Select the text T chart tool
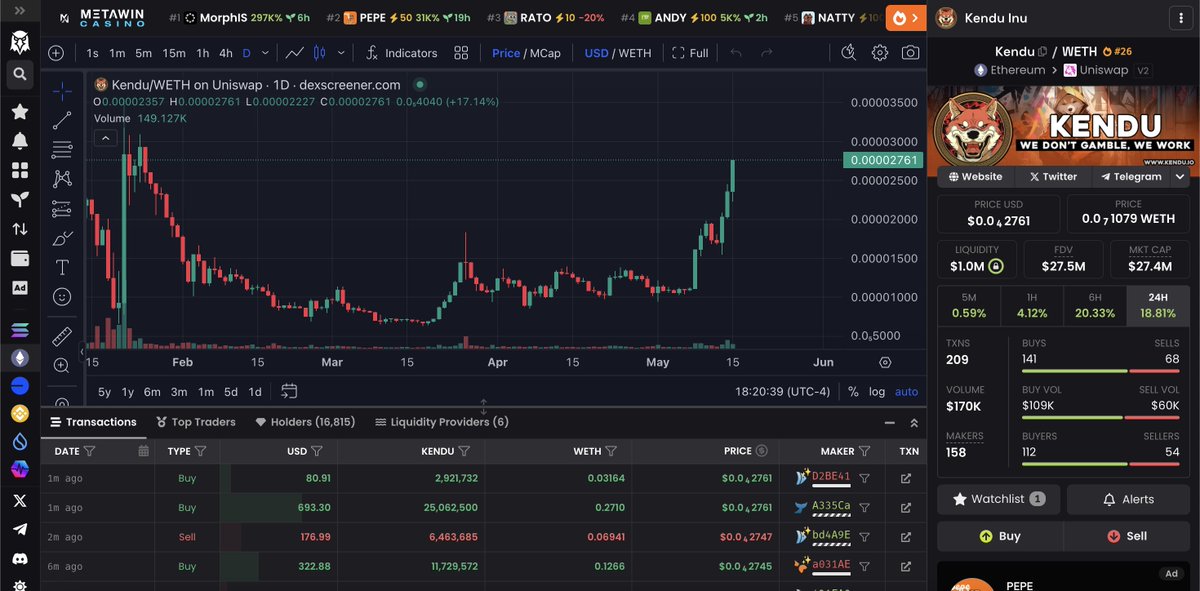The width and height of the screenshot is (1200, 591). click(x=62, y=267)
